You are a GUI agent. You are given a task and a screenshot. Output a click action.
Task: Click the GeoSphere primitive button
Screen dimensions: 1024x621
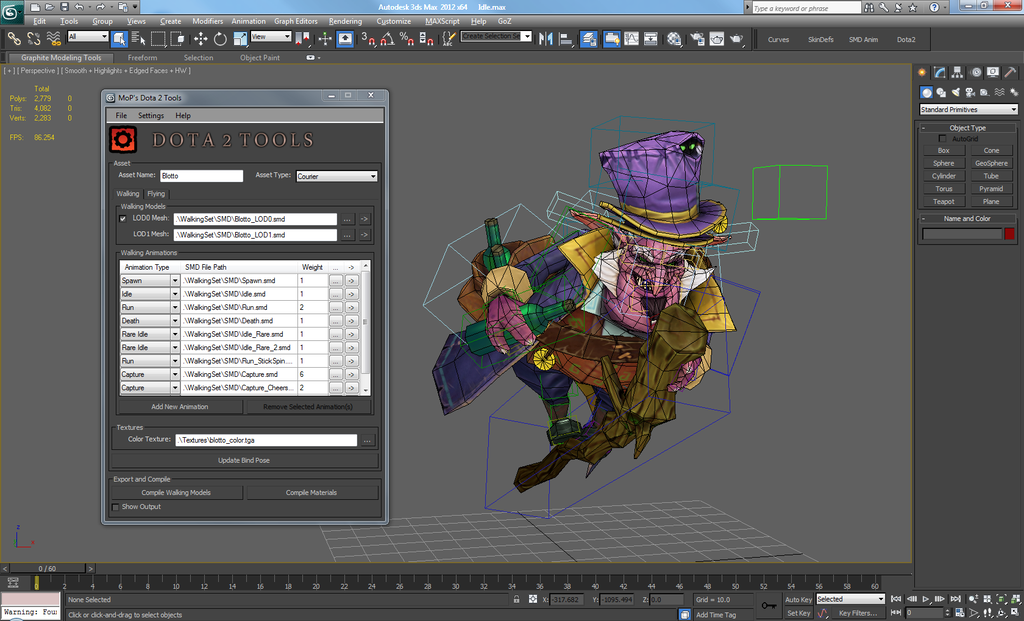[x=991, y=163]
